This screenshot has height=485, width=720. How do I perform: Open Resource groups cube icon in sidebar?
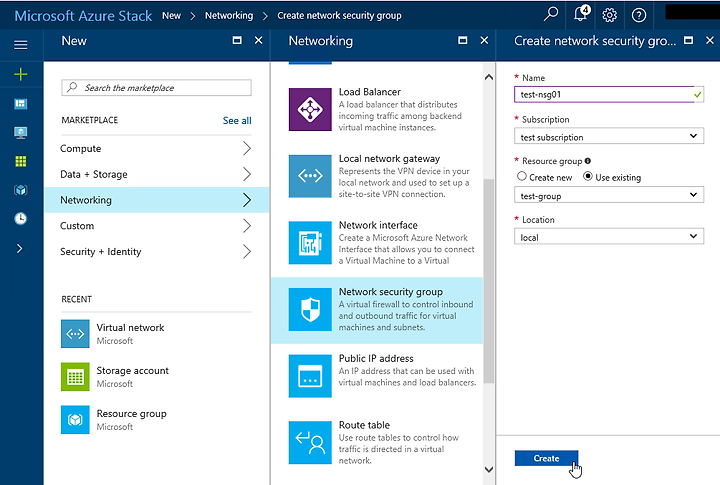point(21,190)
